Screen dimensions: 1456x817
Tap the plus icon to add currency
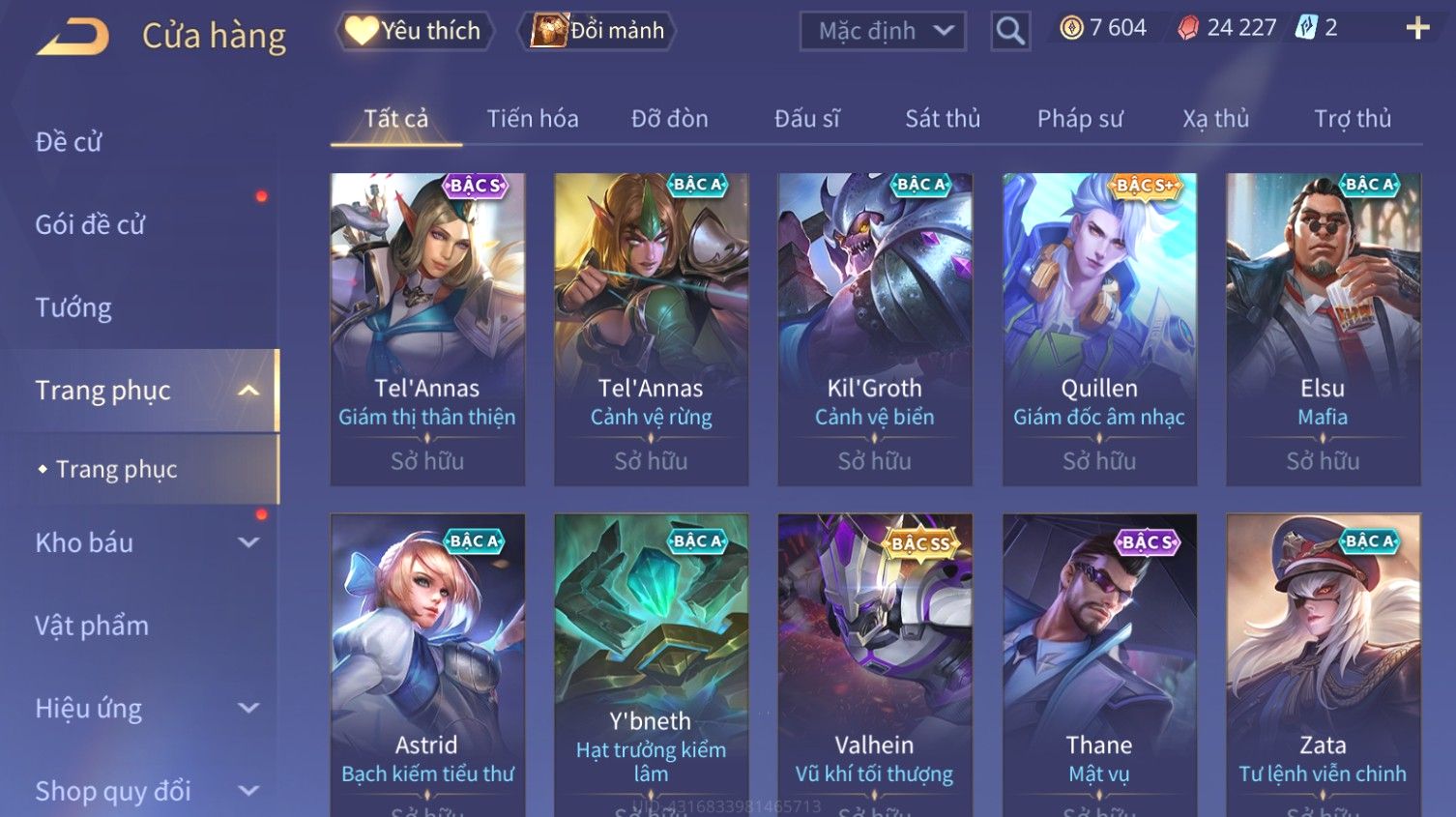tap(1417, 28)
